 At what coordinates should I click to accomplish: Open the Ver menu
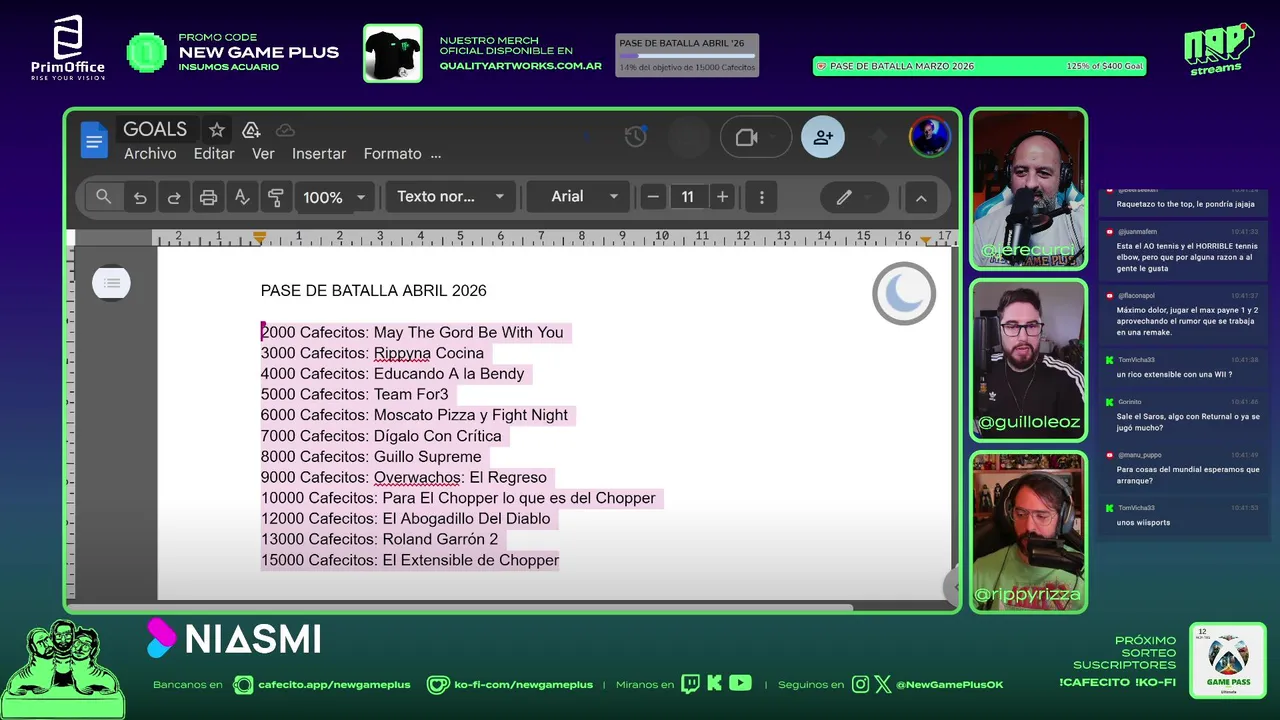pos(263,154)
